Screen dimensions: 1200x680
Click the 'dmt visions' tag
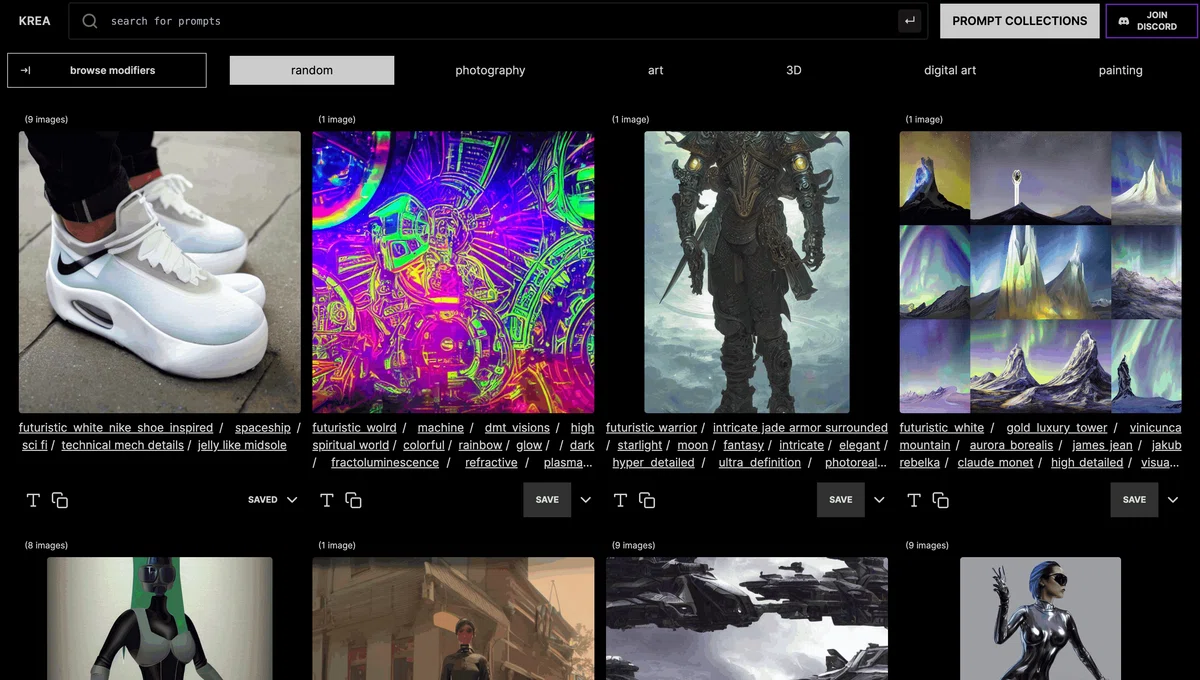(517, 428)
